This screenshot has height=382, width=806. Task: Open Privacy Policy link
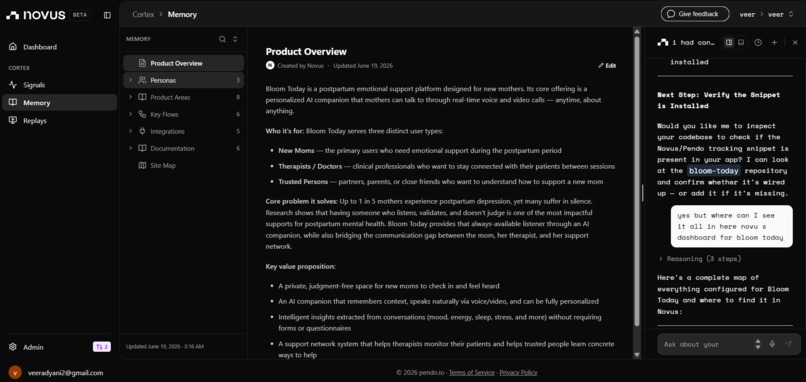pos(518,372)
